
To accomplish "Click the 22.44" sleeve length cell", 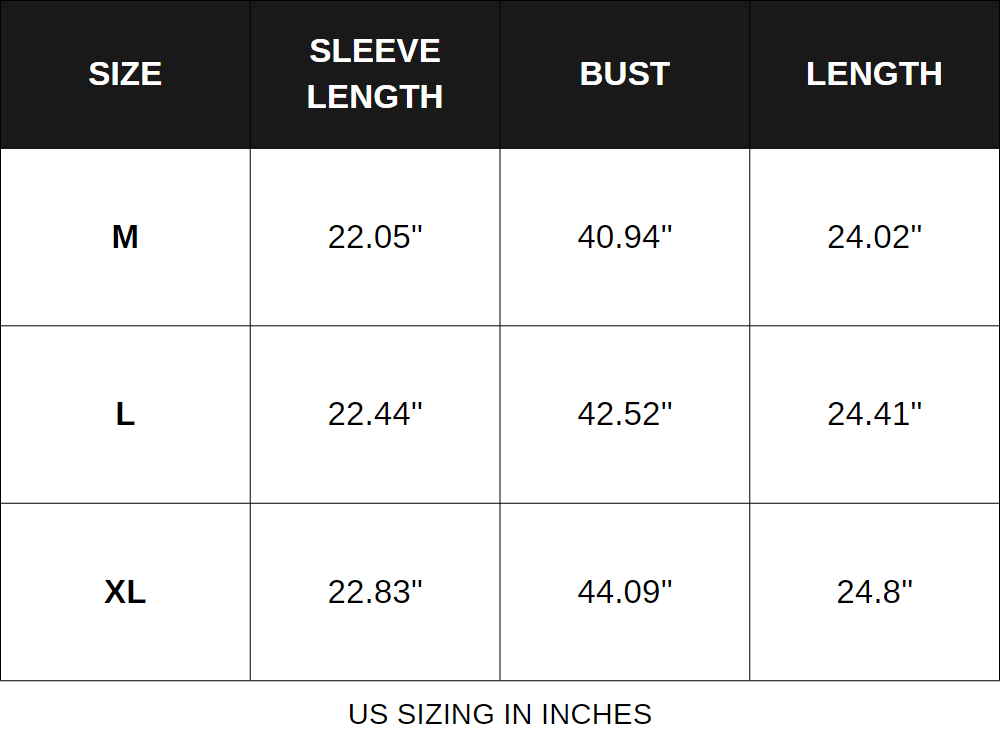I will 375,414.
